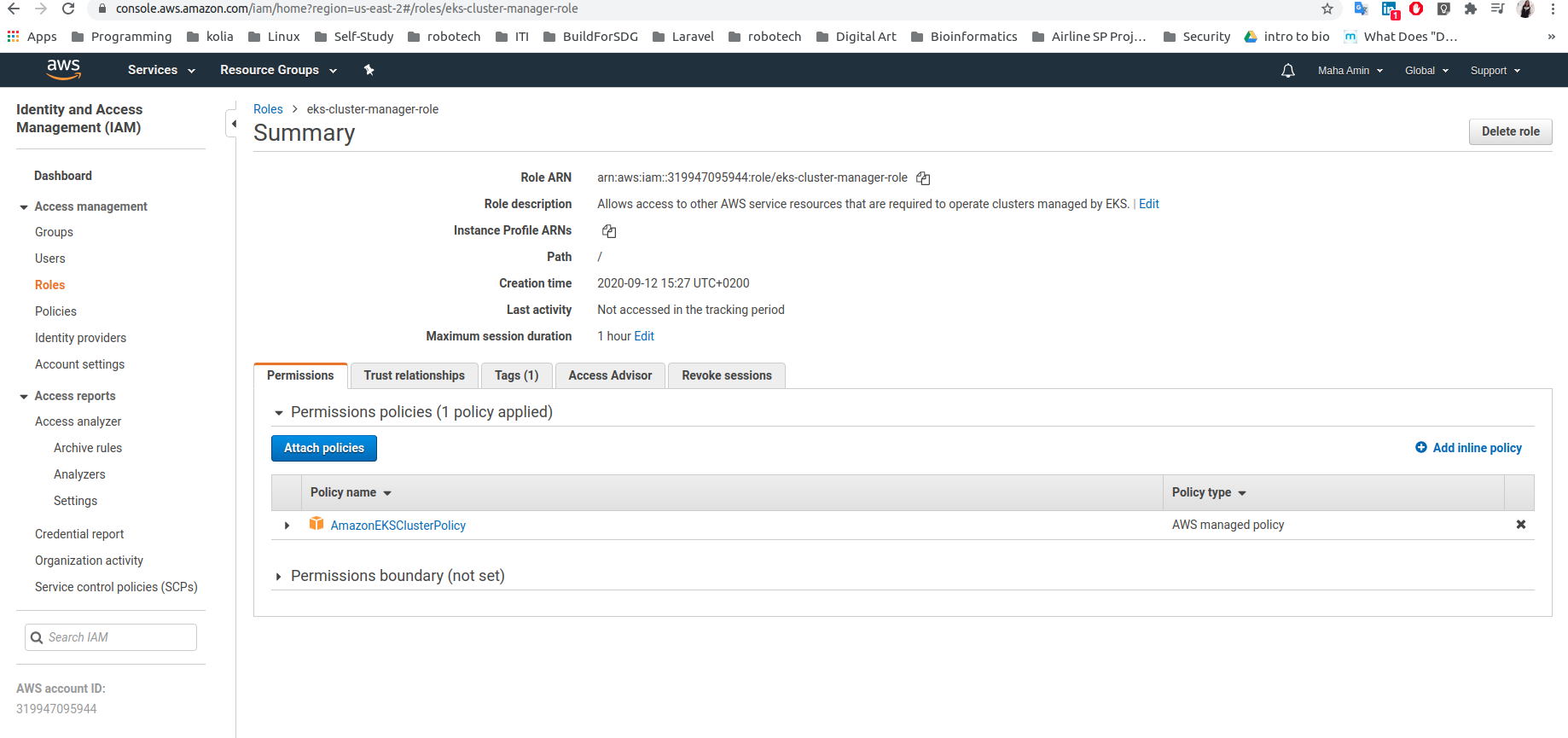The image size is (1568, 738).
Task: Open the media control queue icon
Action: (1498, 9)
